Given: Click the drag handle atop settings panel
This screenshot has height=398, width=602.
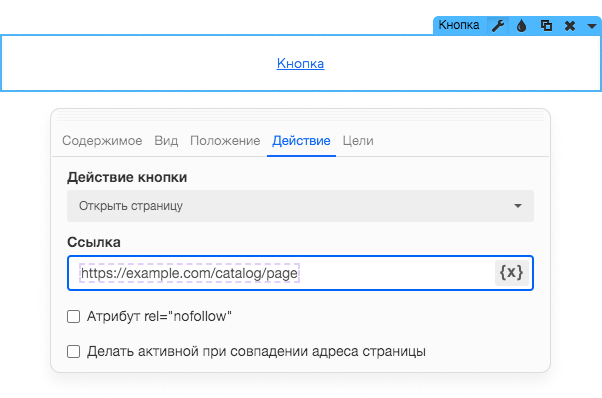Looking at the screenshot, I should coord(300,116).
